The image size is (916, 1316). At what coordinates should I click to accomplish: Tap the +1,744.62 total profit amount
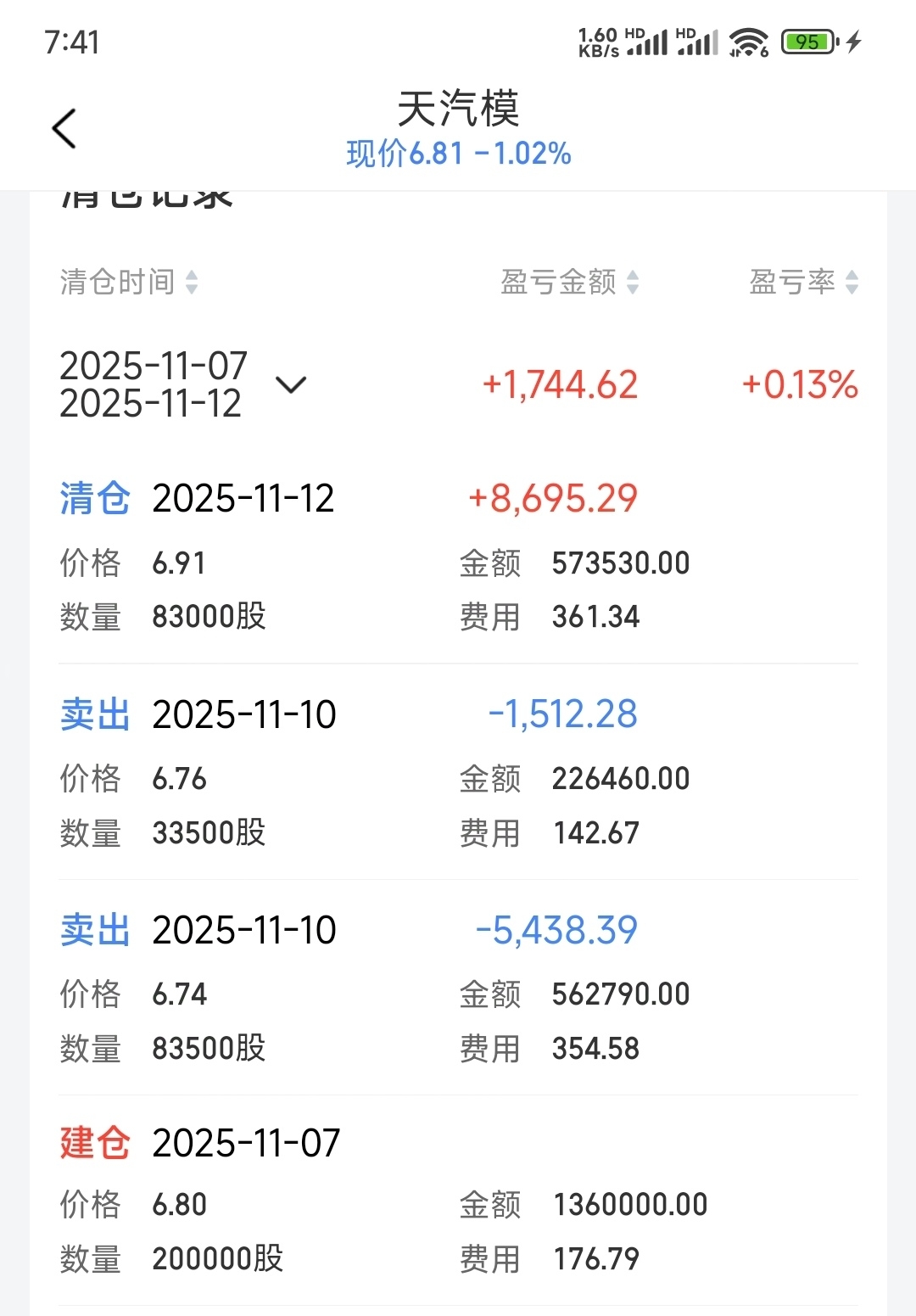click(x=560, y=385)
